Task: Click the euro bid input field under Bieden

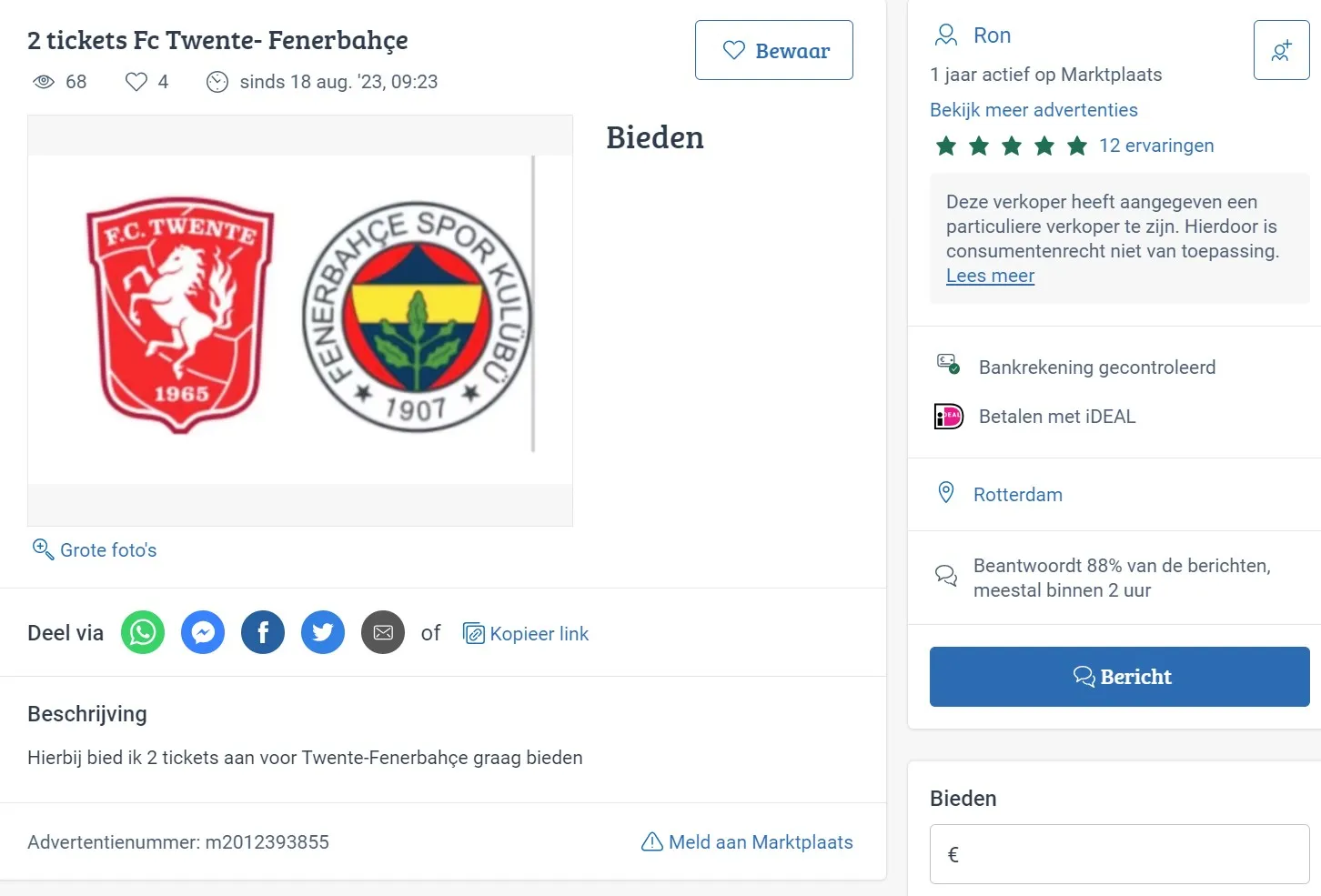Action: (1118, 854)
